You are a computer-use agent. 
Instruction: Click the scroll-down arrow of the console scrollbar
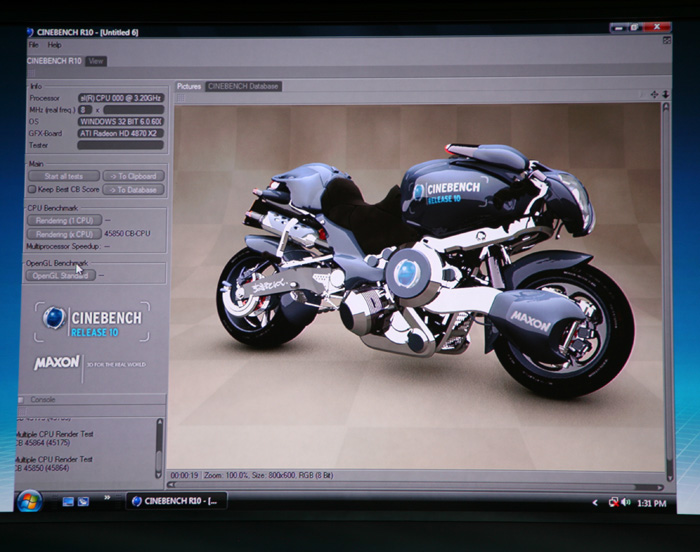coord(158,474)
